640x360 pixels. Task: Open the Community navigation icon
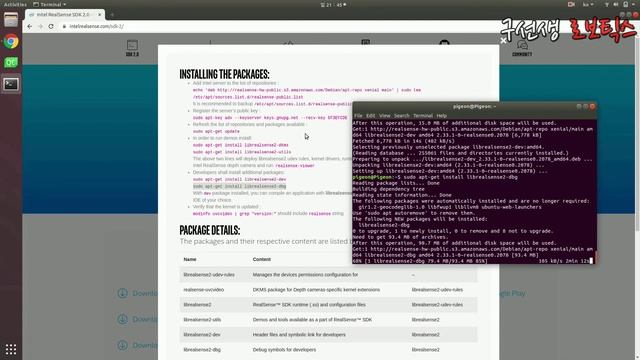pos(522,48)
